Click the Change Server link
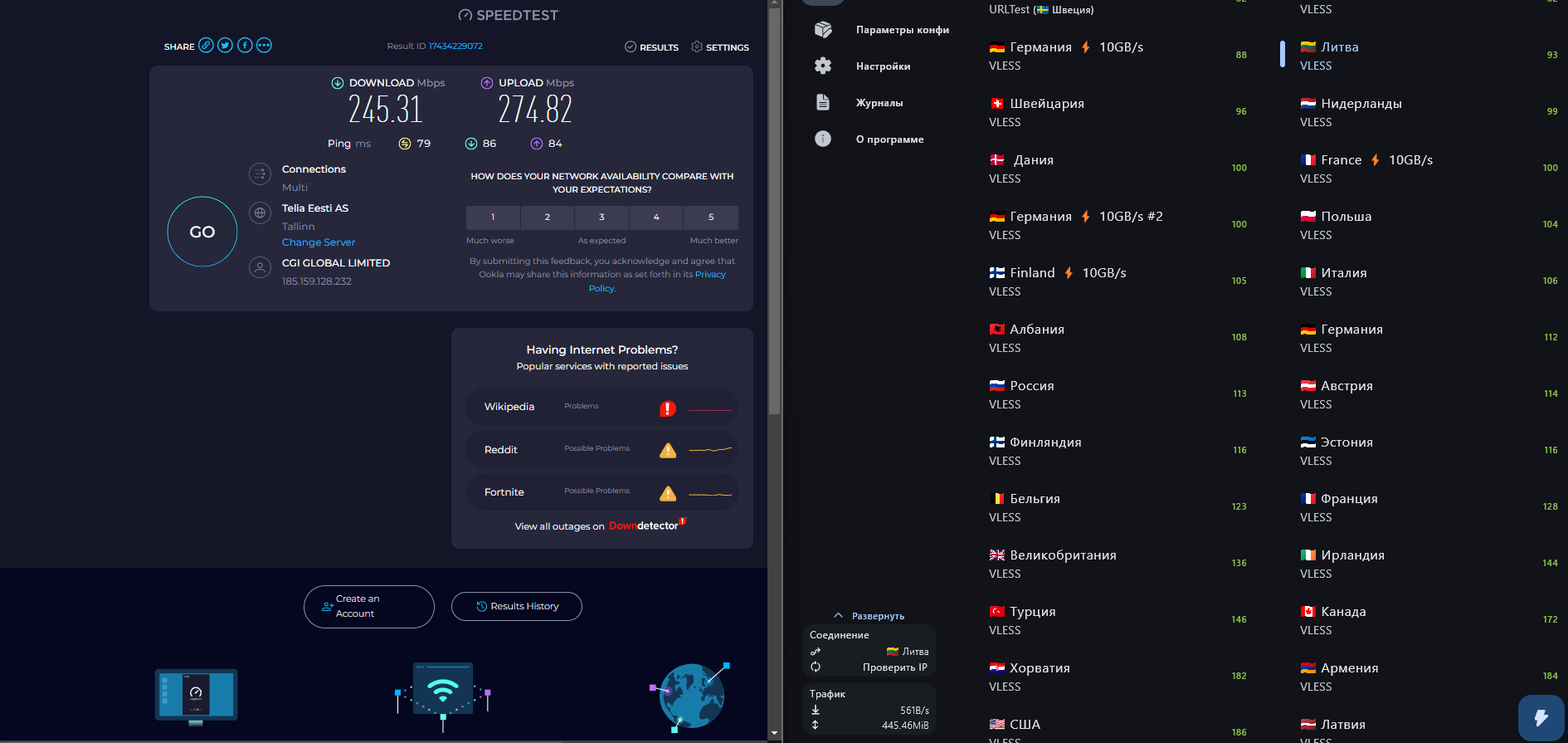This screenshot has height=743, width=1568. 319,242
